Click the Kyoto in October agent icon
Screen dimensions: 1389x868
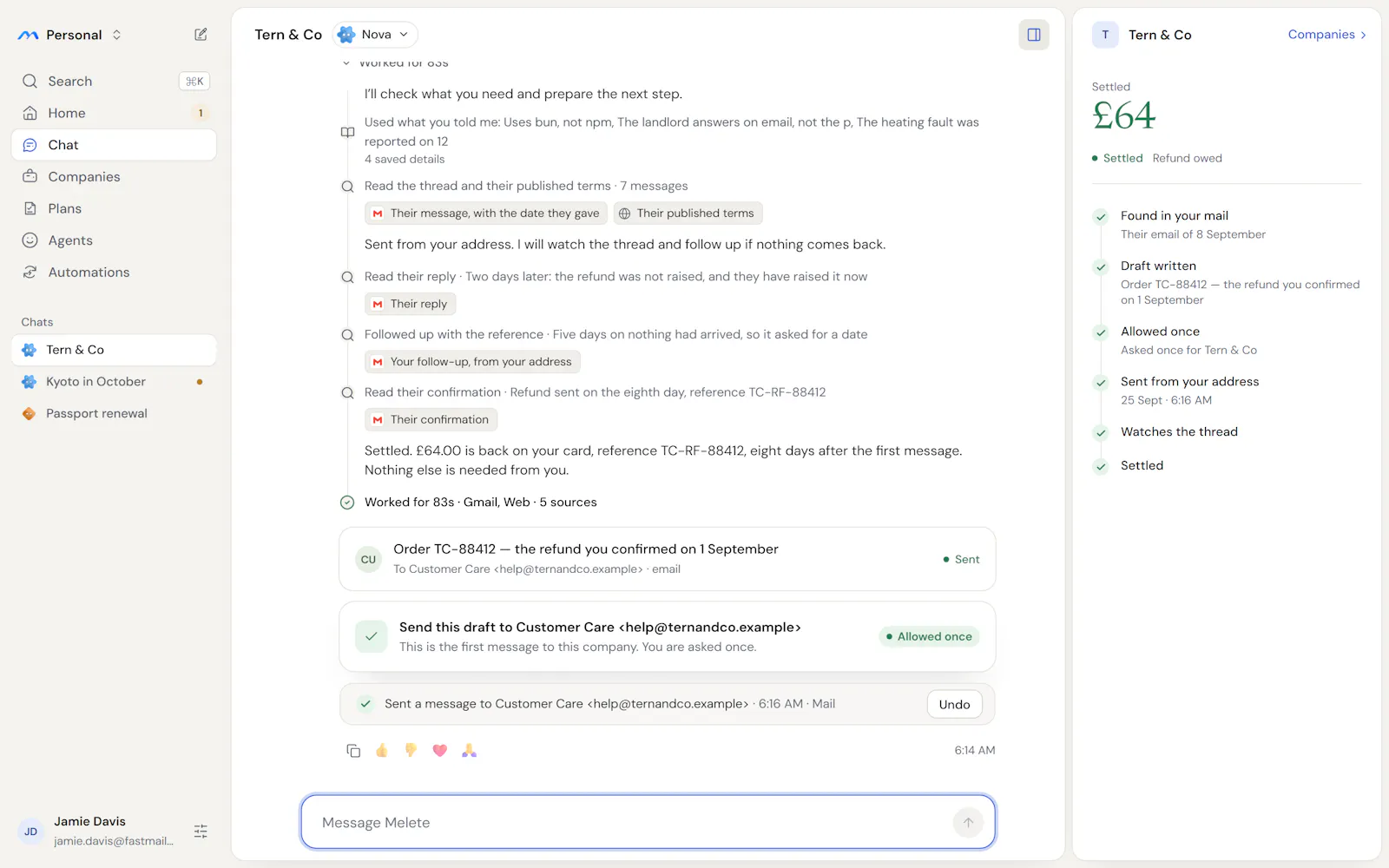(x=29, y=382)
